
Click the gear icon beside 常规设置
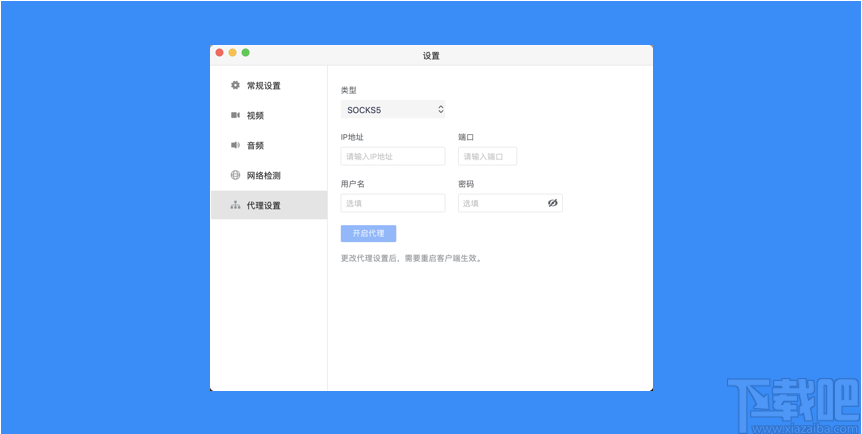click(x=235, y=85)
